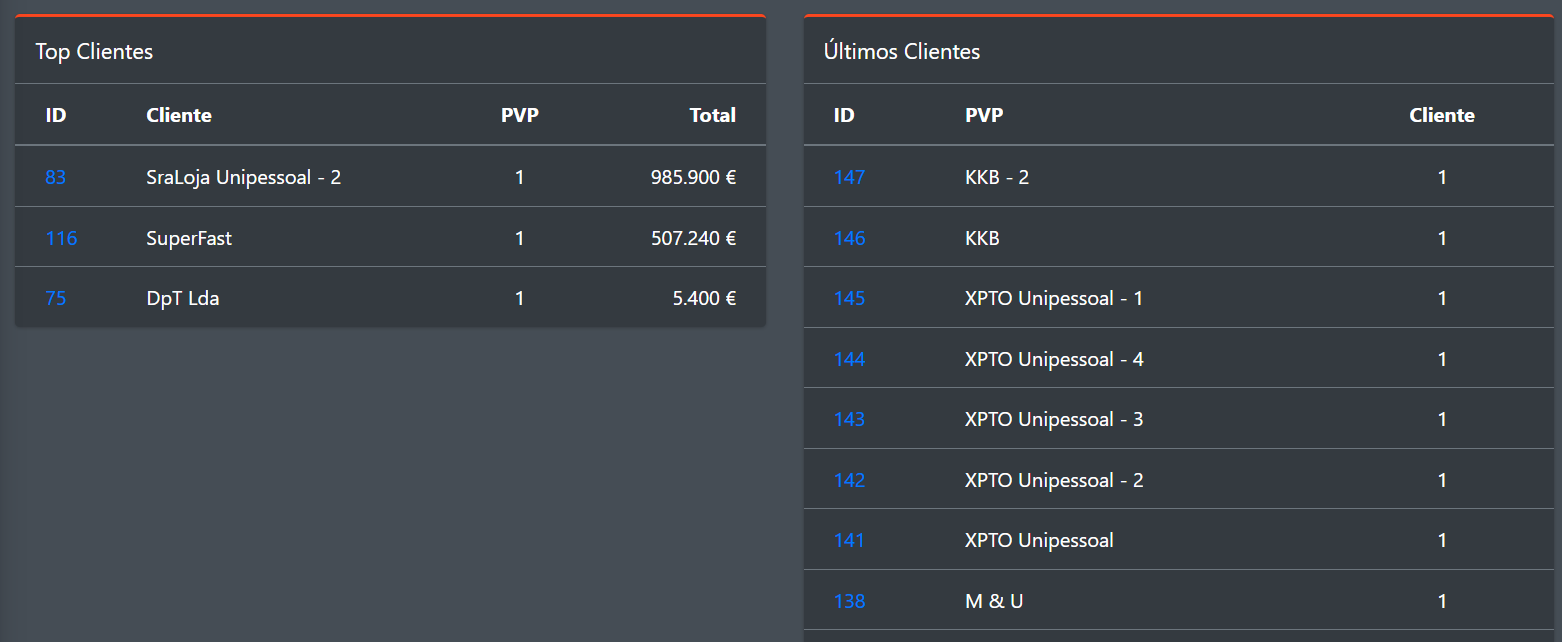The height and width of the screenshot is (642, 1562).
Task: Select the M & U entry
Action: (x=994, y=601)
